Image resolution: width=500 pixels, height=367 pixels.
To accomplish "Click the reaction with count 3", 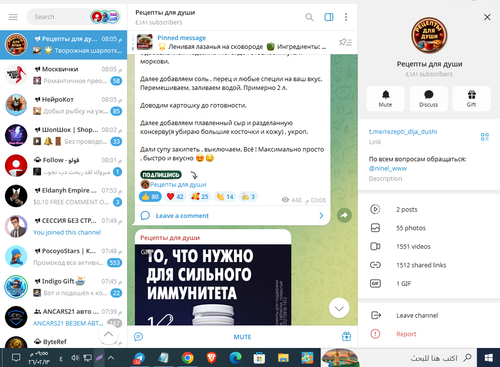I will coord(248,197).
